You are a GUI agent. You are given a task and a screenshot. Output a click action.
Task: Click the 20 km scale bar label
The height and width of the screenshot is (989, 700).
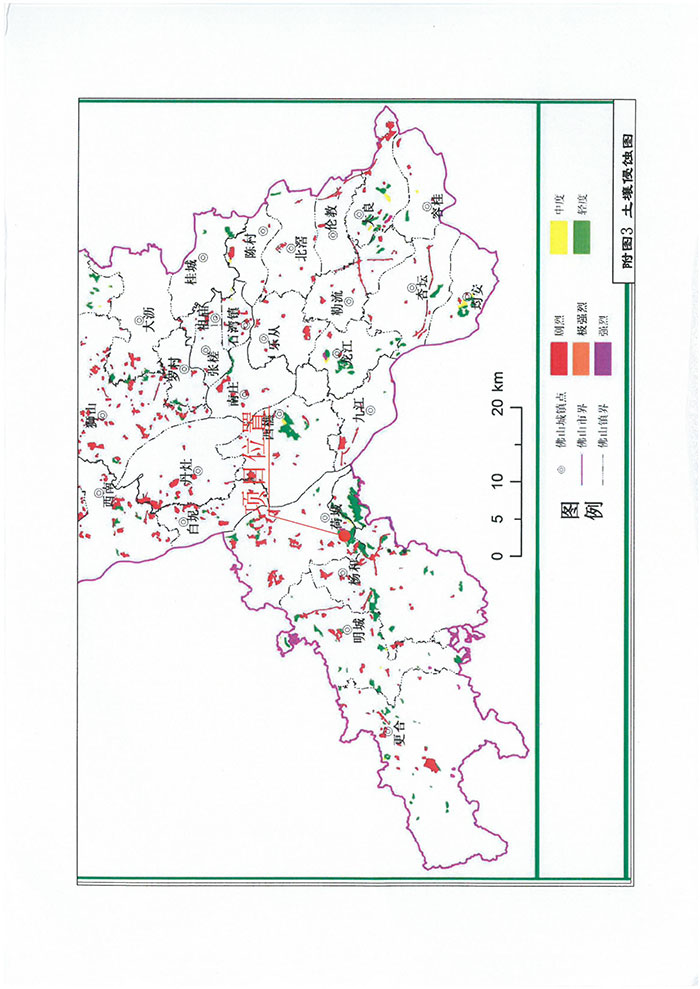point(496,391)
